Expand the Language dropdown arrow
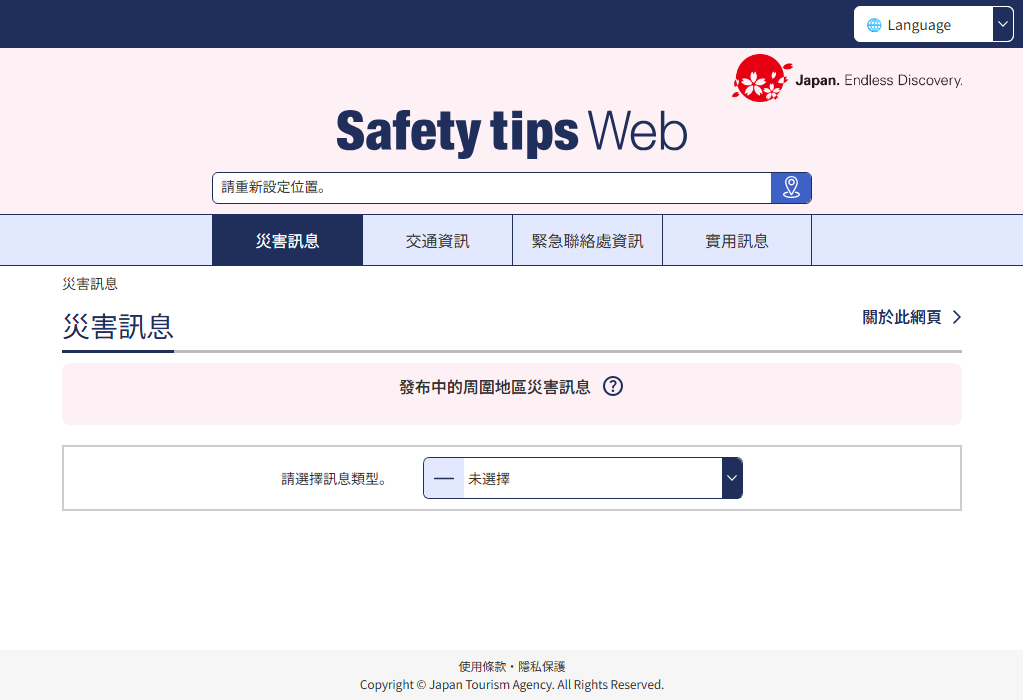 point(1003,25)
